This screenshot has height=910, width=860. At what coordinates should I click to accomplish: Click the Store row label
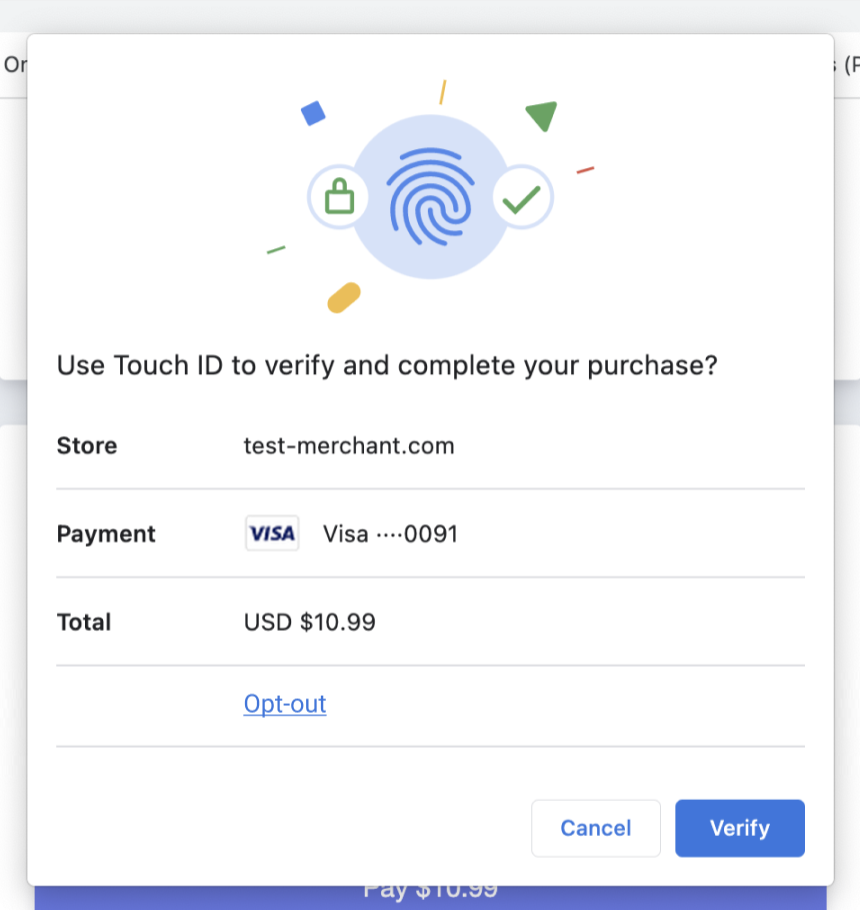pyautogui.click(x=86, y=446)
